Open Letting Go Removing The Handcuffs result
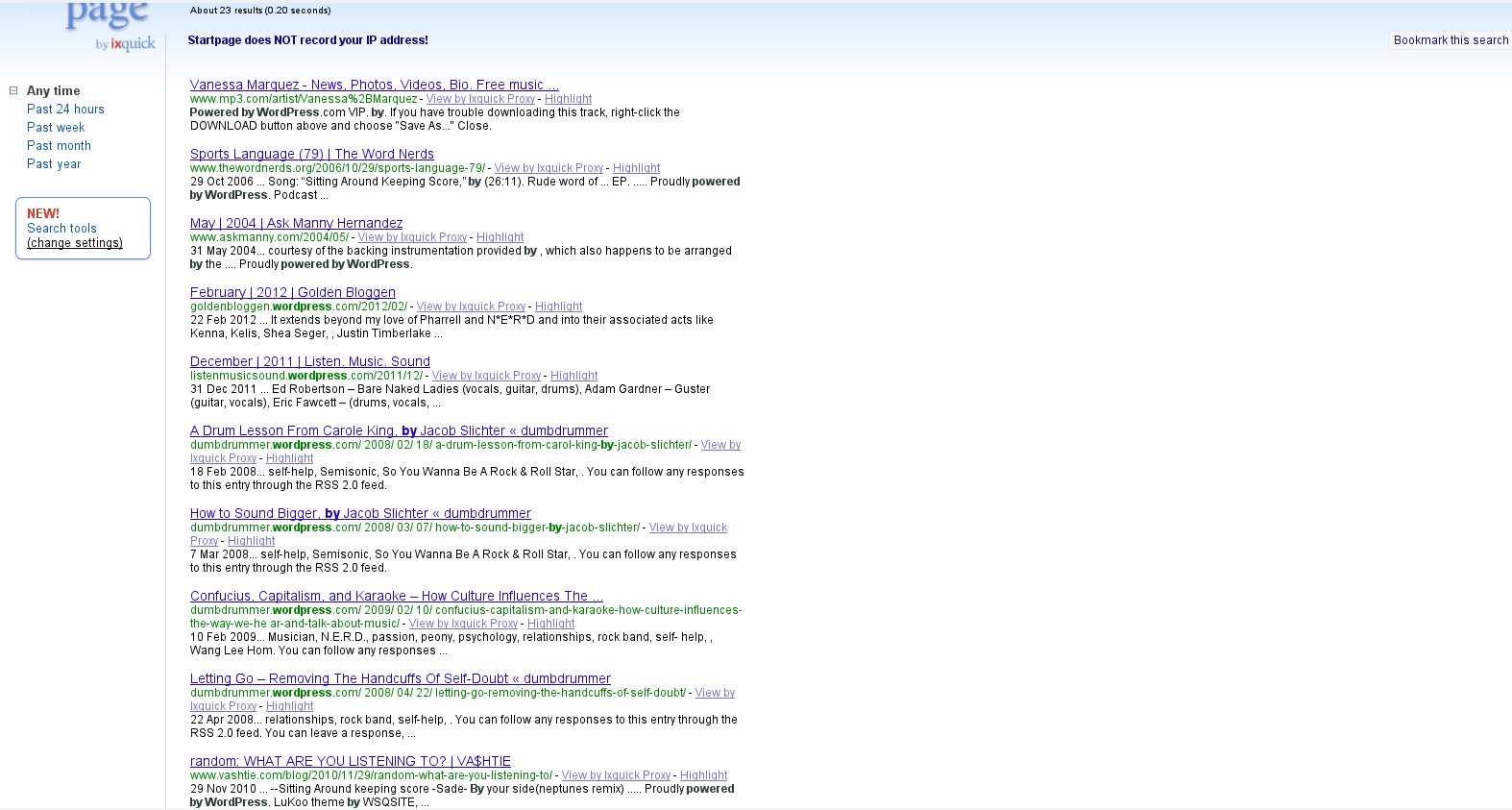Screen dimensions: 1512x810 (401, 678)
